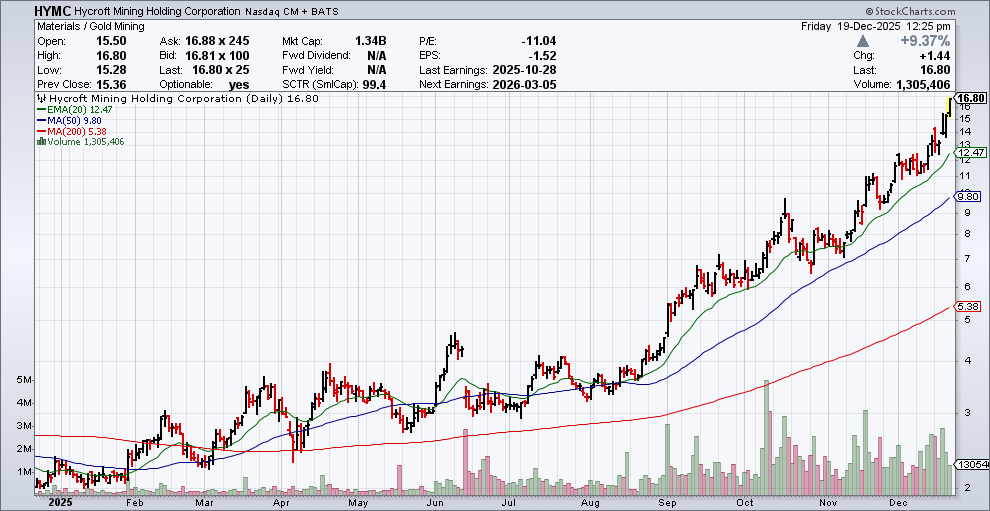Click the 1M volume scale label
The image size is (990, 511).
(24, 472)
